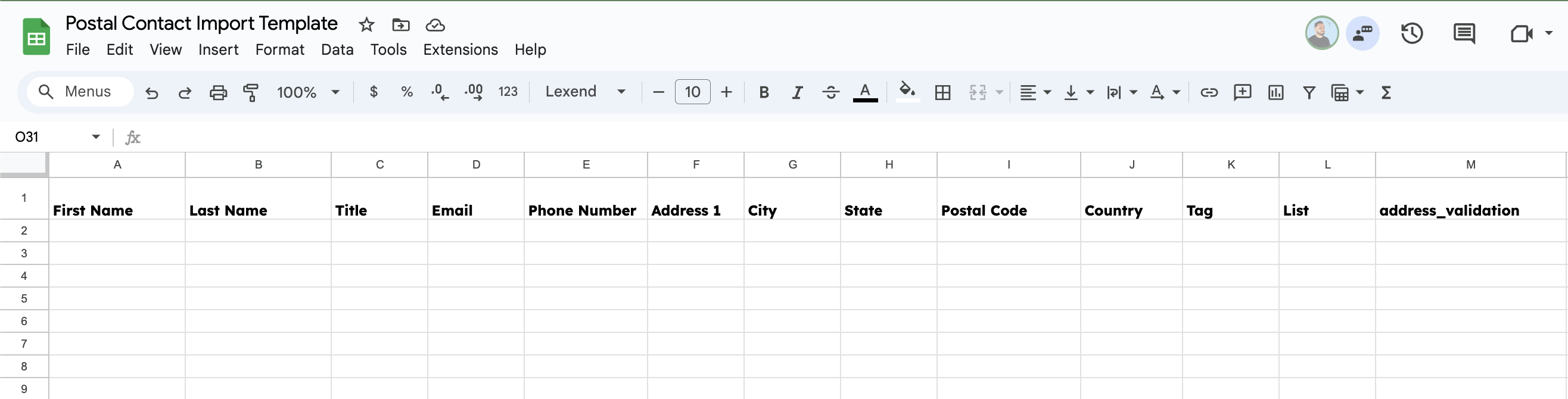The width and height of the screenshot is (1568, 399).
Task: Open the Extensions menu
Action: (x=460, y=50)
